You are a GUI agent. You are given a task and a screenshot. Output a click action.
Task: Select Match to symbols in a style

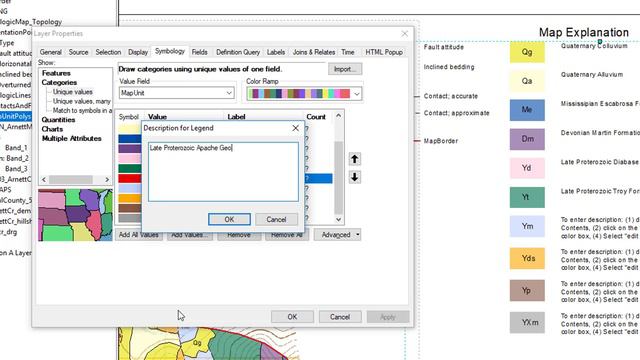click(82, 111)
